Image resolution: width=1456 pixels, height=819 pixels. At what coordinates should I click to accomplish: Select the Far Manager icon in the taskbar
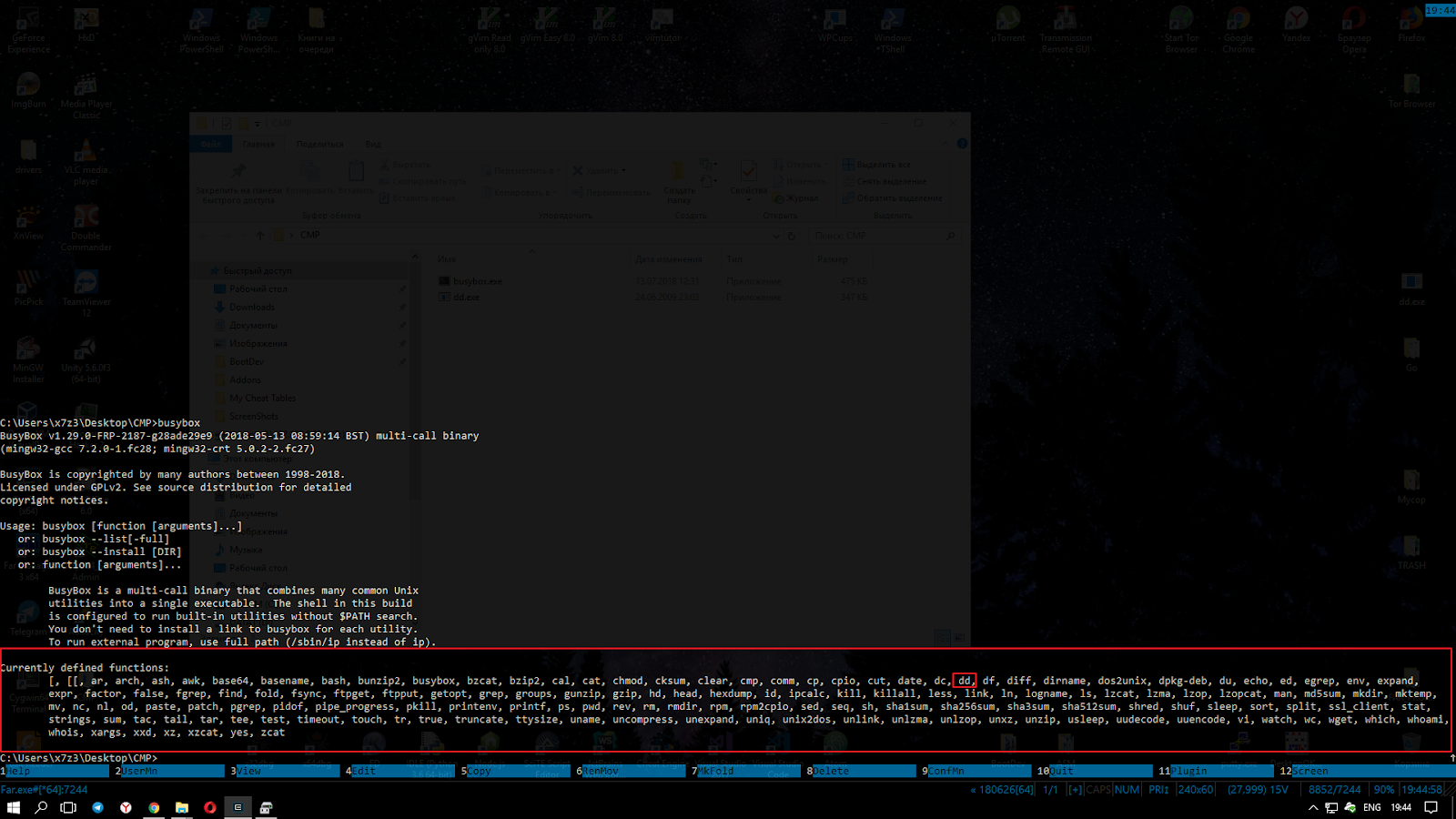coord(238,807)
